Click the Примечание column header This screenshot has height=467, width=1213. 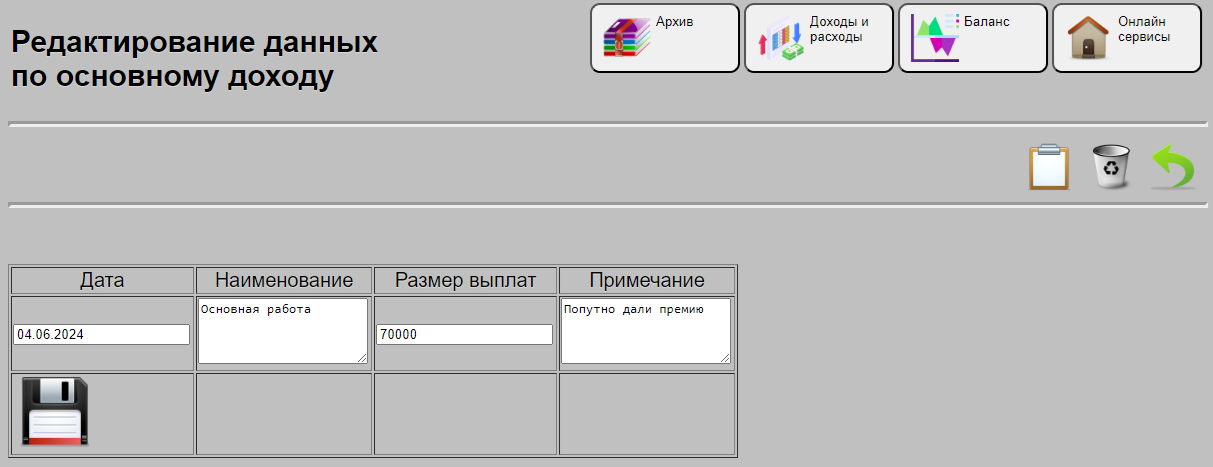click(x=647, y=280)
